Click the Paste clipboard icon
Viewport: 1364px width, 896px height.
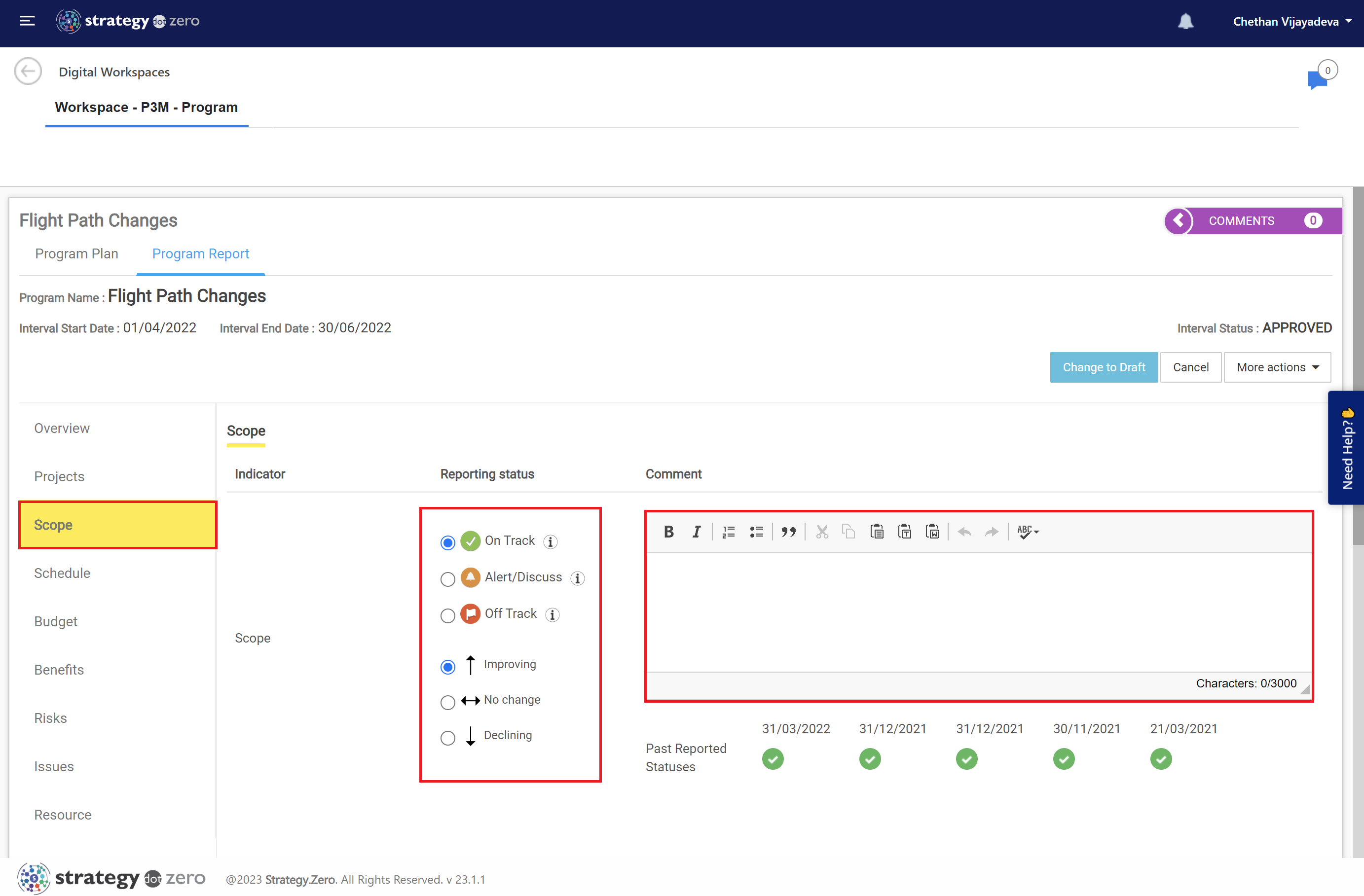(877, 532)
